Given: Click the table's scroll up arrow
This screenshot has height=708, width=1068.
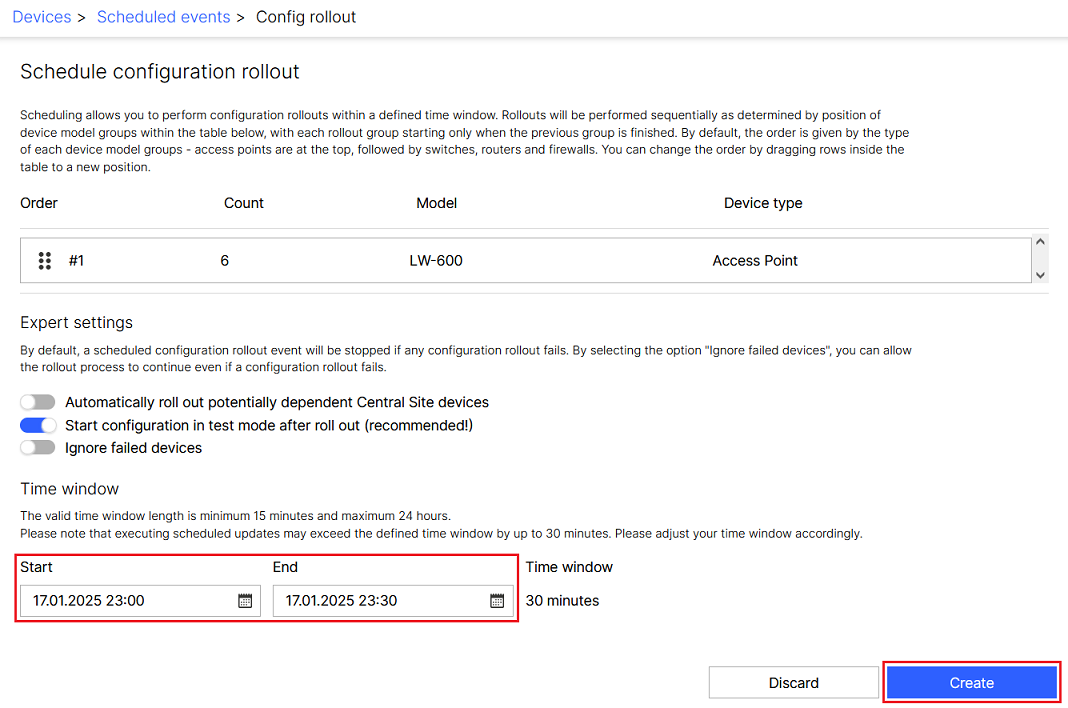Looking at the screenshot, I should pyautogui.click(x=1040, y=243).
